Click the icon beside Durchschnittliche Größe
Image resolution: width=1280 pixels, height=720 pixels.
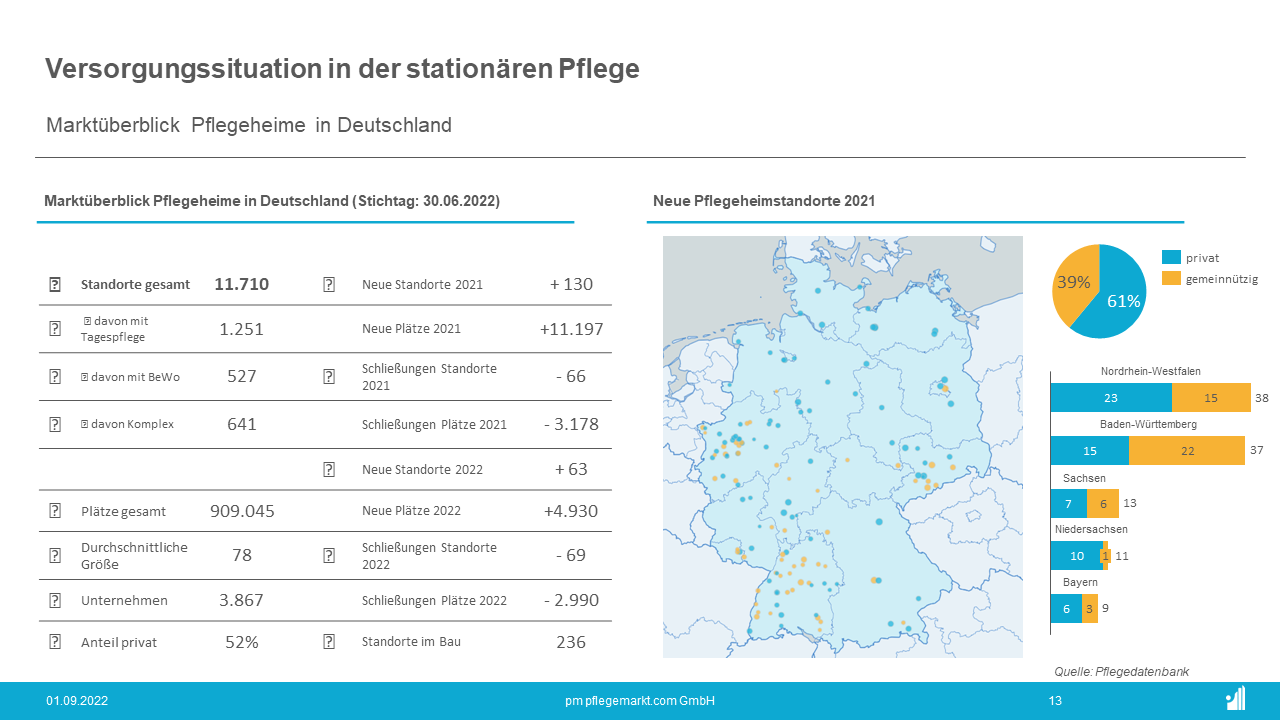pos(55,556)
